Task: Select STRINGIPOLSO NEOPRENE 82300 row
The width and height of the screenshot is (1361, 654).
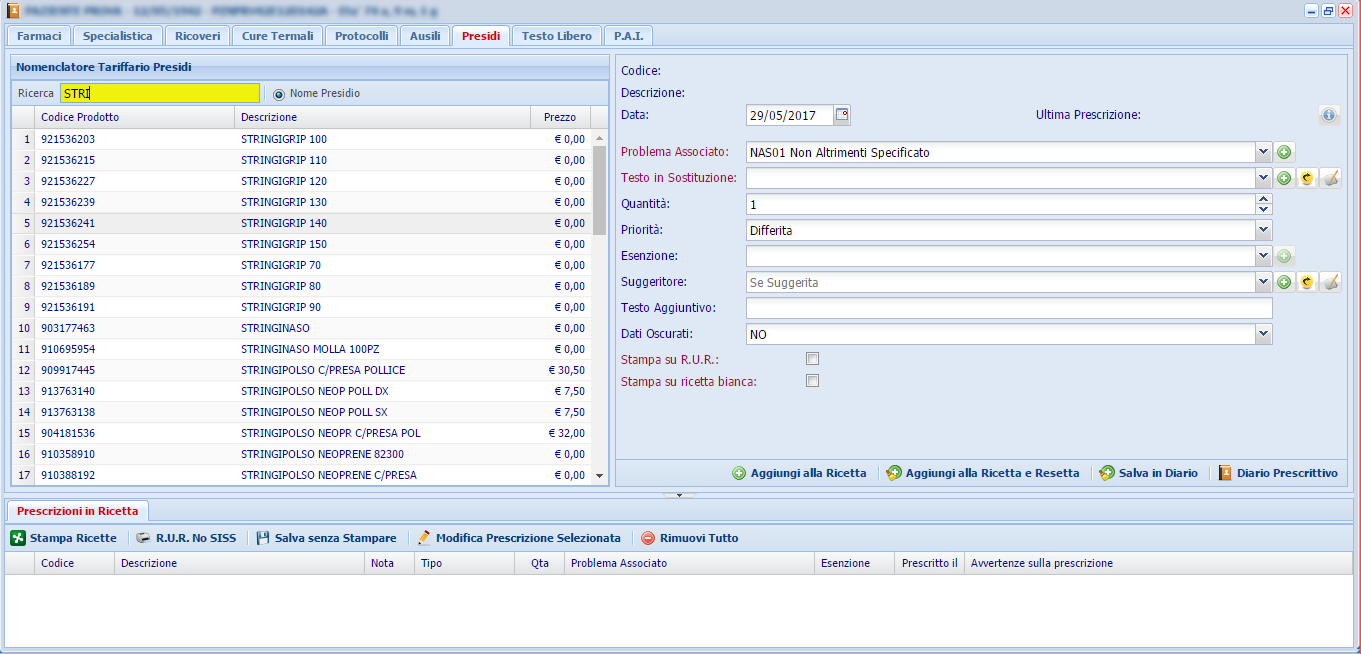Action: click(x=301, y=454)
